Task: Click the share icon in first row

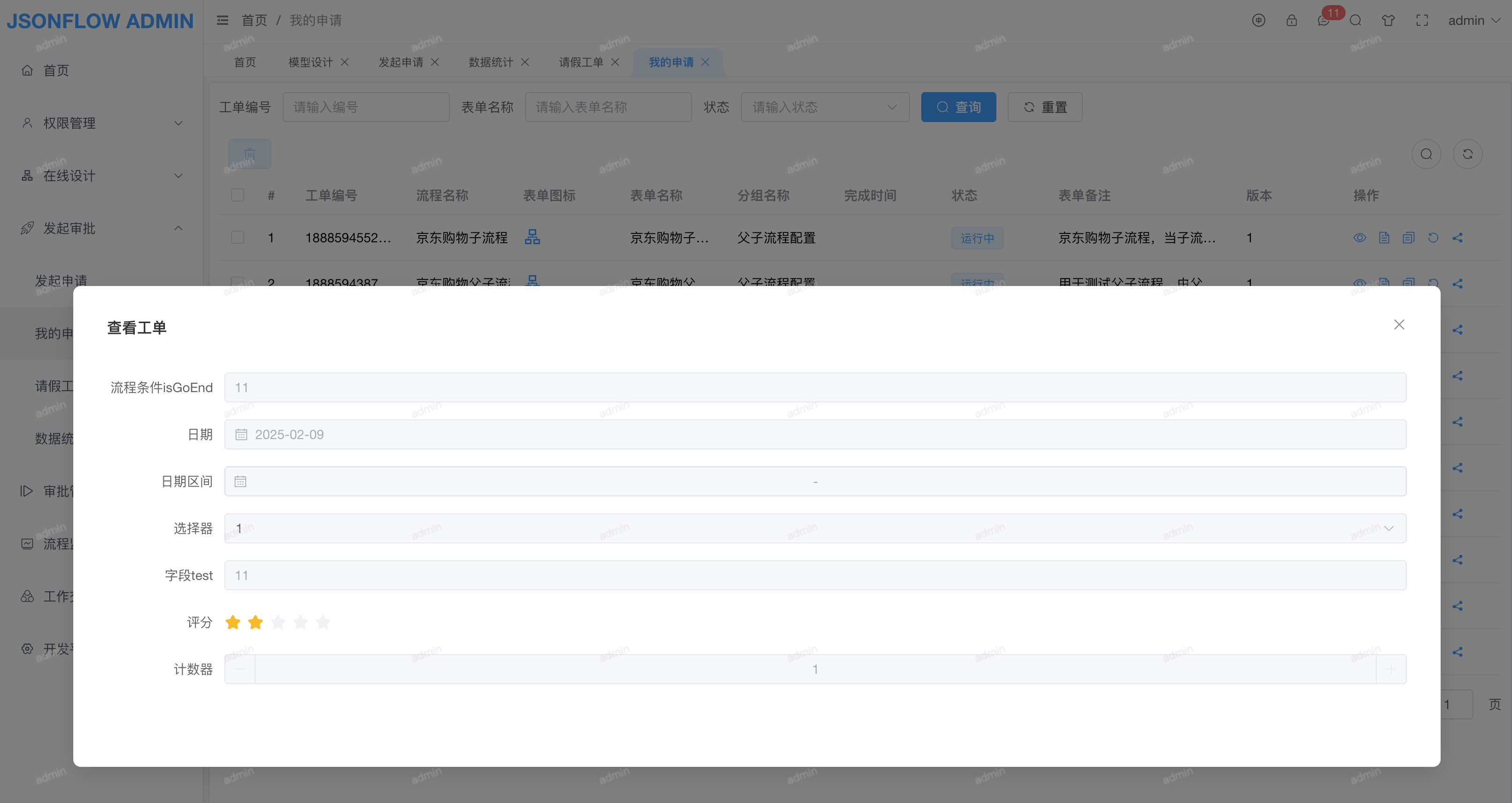Action: click(x=1458, y=238)
